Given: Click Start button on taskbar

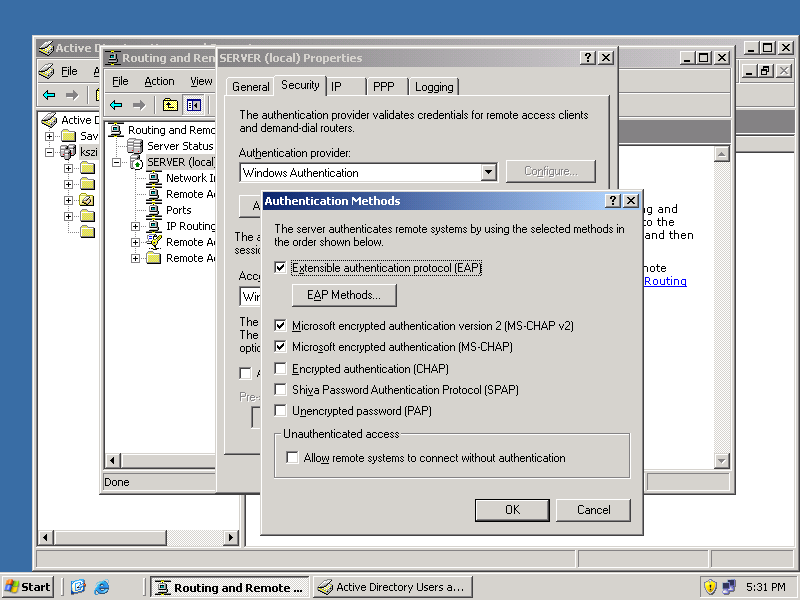Looking at the screenshot, I should click(x=28, y=587).
